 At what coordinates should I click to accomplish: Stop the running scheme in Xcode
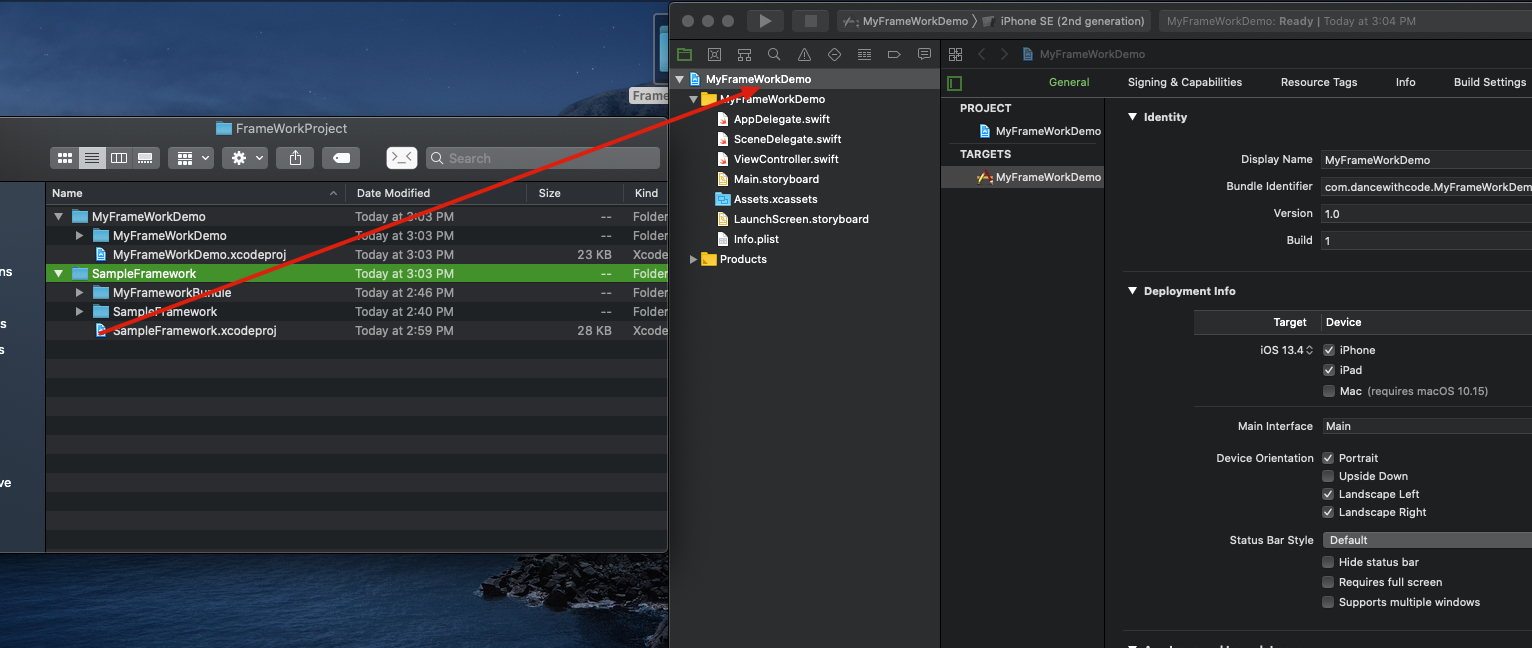[x=811, y=21]
